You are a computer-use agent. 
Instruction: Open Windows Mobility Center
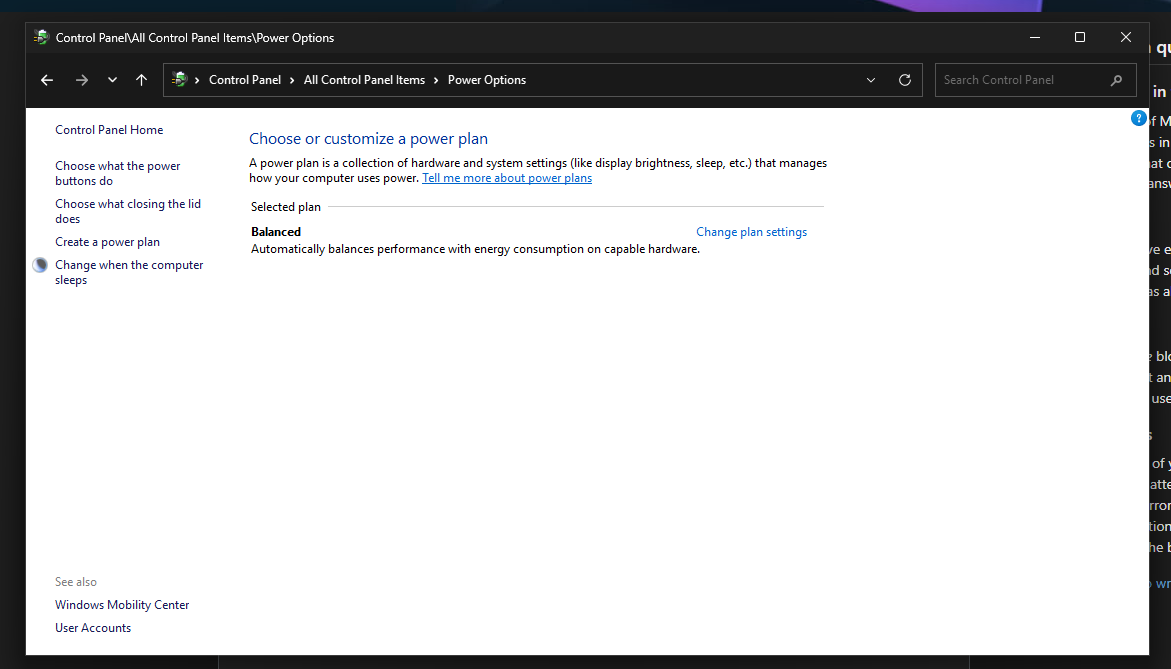(x=122, y=605)
